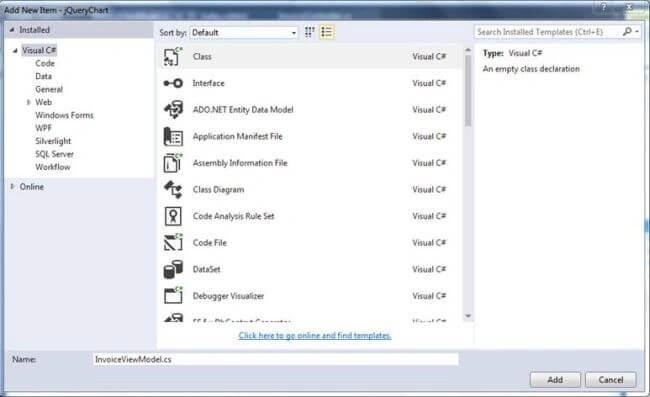Image resolution: width=650 pixels, height=397 pixels.
Task: Click the 'Web' category label
Action: (x=44, y=102)
